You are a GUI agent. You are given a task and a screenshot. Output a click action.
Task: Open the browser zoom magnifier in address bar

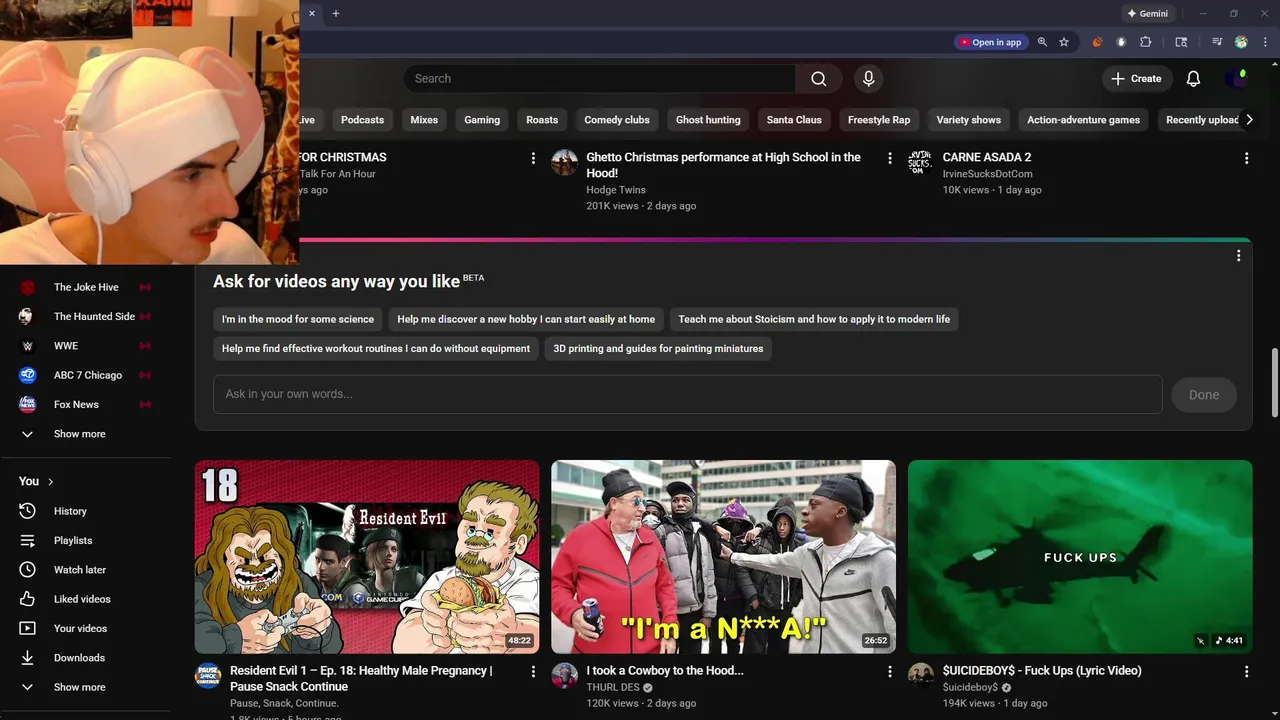tap(1042, 42)
